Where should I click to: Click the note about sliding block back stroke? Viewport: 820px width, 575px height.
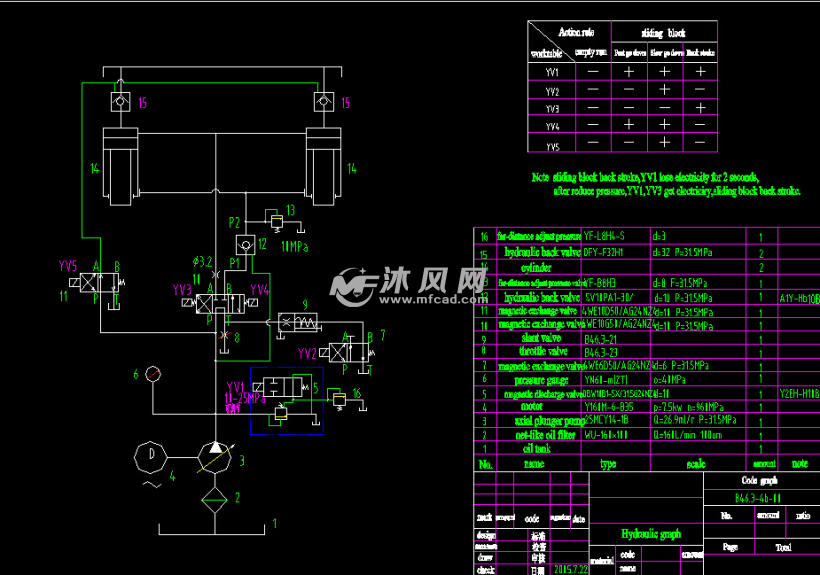click(x=666, y=184)
